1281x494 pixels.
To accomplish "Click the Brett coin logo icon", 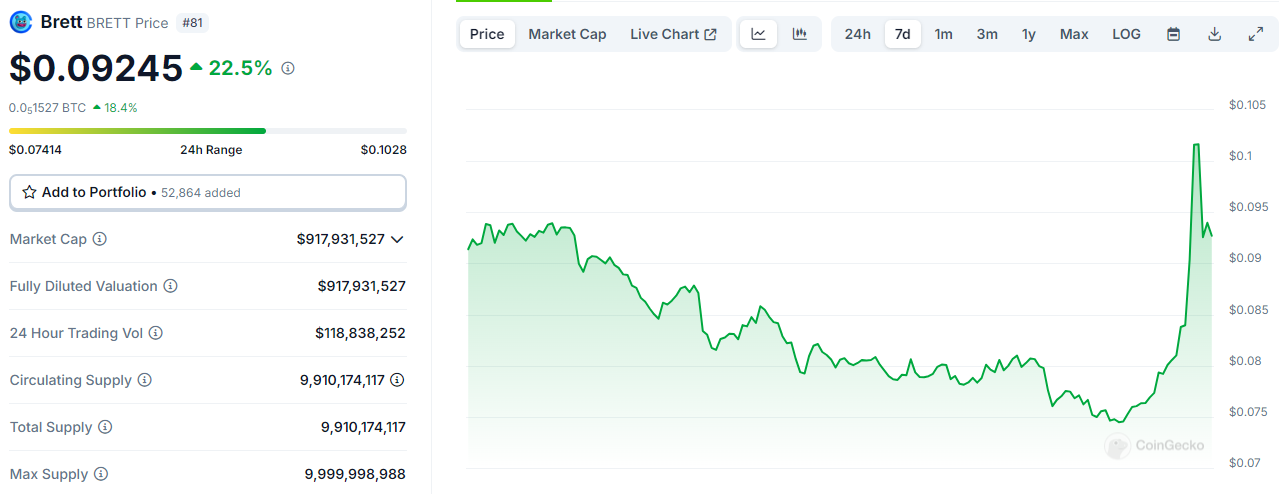I will [x=21, y=22].
